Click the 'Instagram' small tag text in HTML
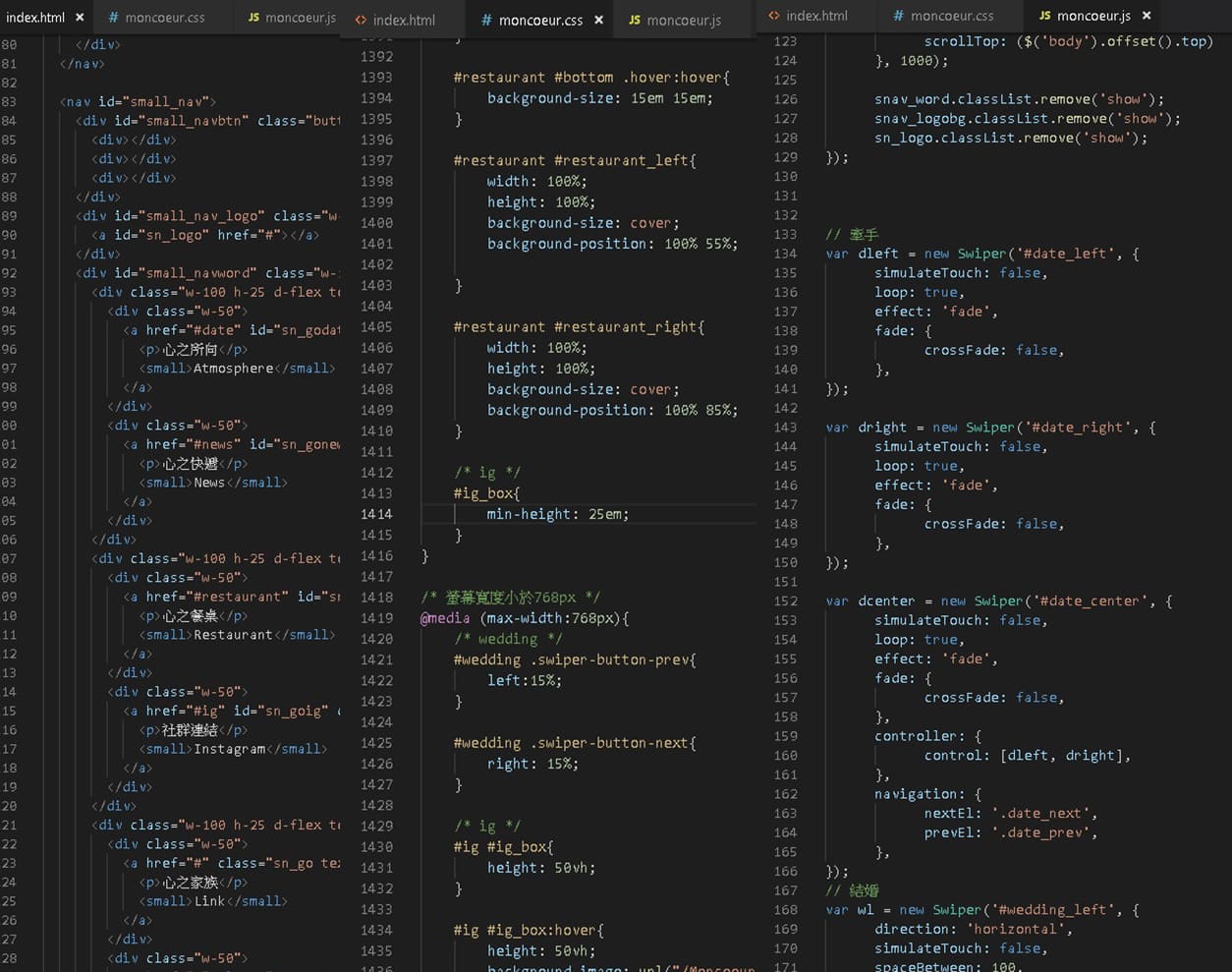This screenshot has width=1232, height=972. (229, 749)
